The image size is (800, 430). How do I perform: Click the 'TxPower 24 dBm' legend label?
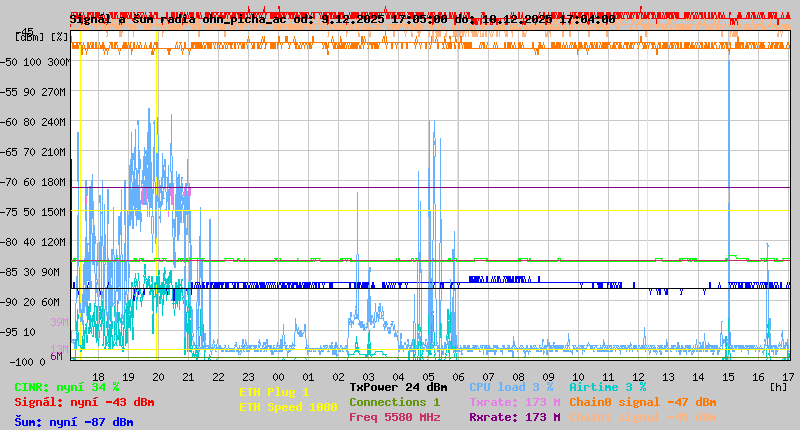(x=398, y=387)
